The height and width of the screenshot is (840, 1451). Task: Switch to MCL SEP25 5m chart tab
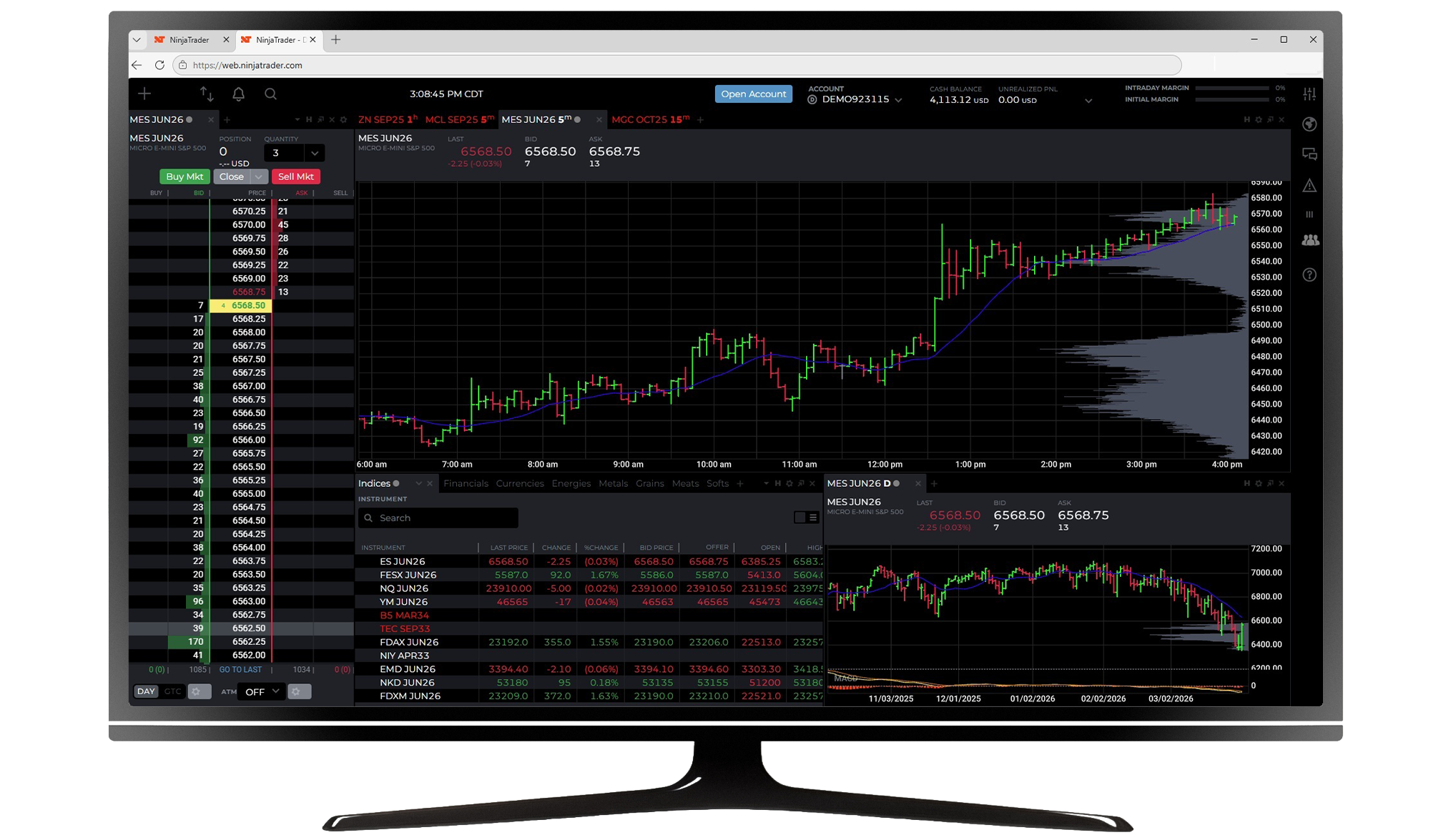click(x=459, y=119)
